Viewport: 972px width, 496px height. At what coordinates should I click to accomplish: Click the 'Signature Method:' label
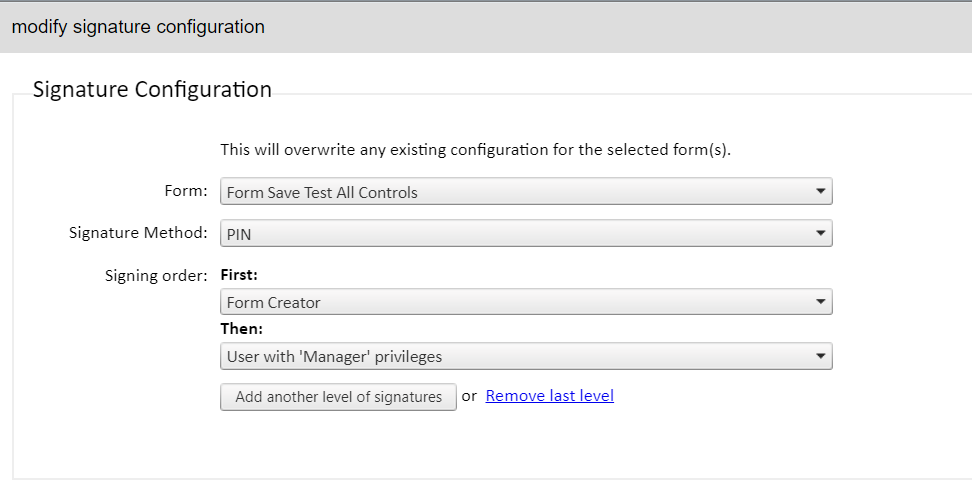[138, 232]
